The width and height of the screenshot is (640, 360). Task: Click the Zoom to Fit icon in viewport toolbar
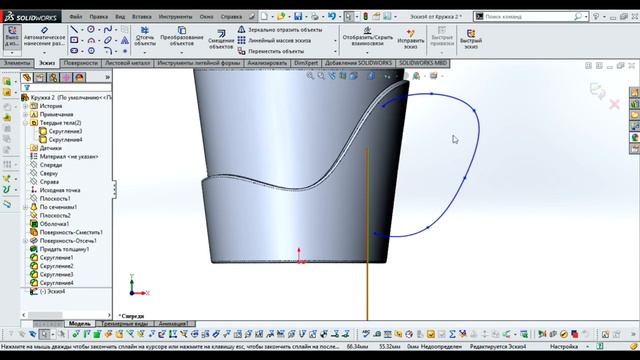tap(311, 76)
